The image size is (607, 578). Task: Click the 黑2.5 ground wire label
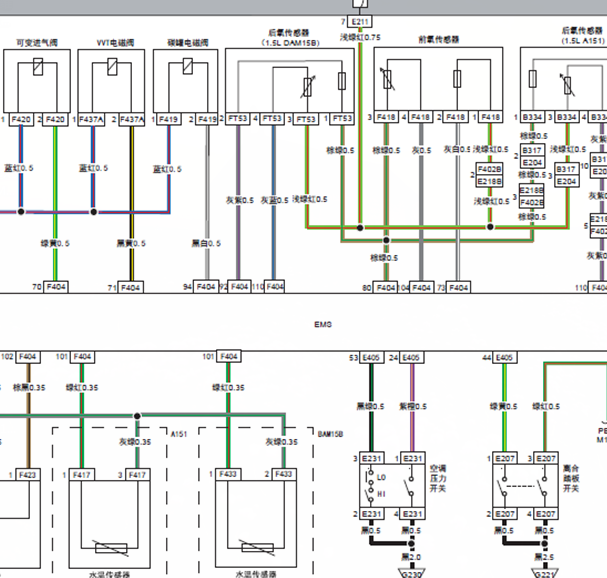[544, 557]
